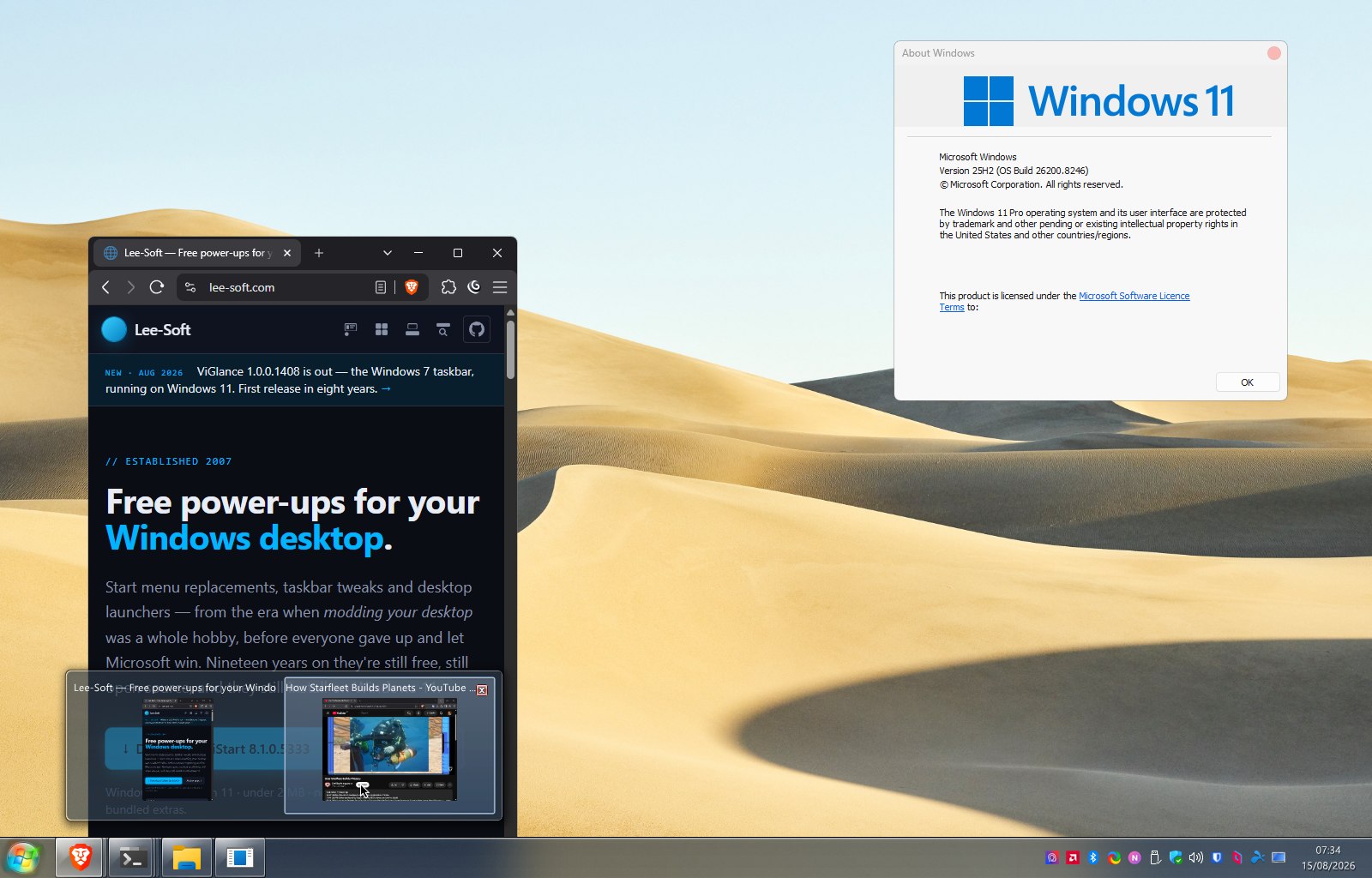The width and height of the screenshot is (1372, 878).
Task: Open Brave Shields lion icon
Action: coord(412,287)
